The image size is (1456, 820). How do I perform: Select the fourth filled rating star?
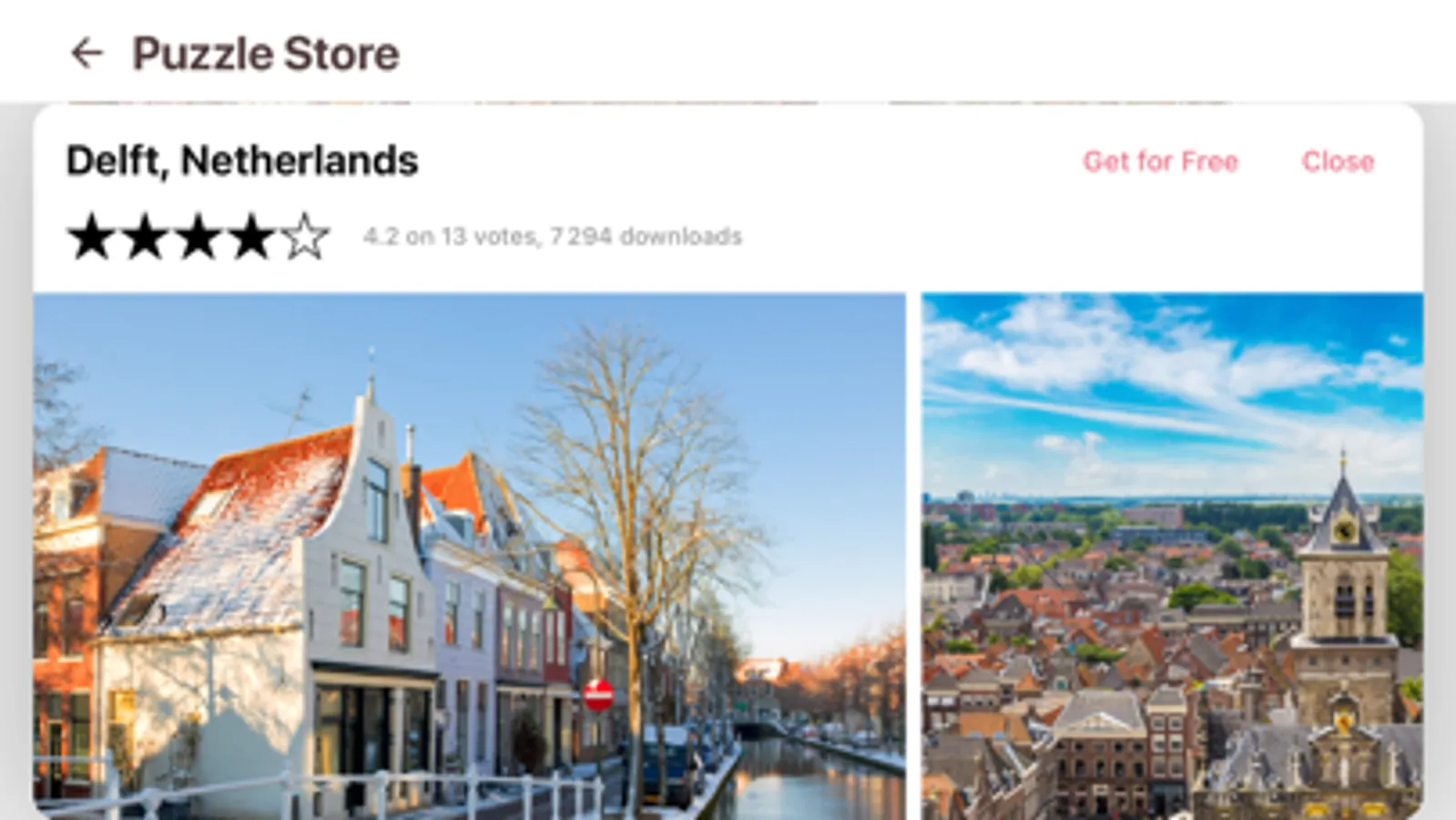250,237
